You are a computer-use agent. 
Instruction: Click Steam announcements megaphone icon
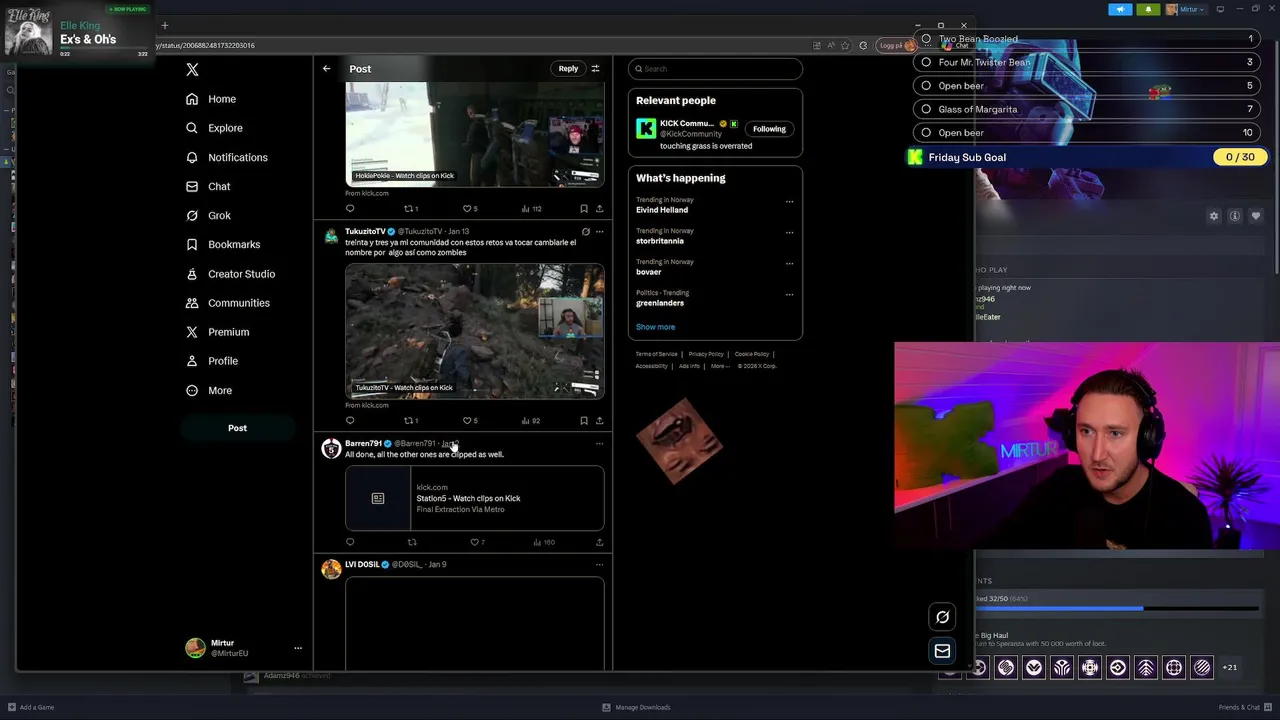pos(1120,9)
